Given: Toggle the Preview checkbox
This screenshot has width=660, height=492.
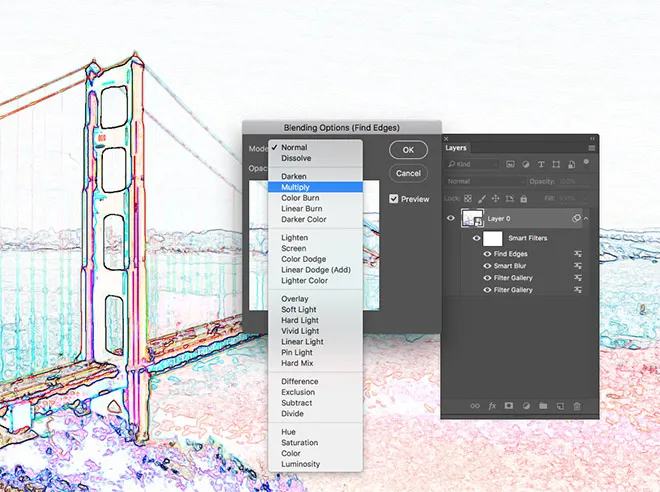Looking at the screenshot, I should [395, 199].
